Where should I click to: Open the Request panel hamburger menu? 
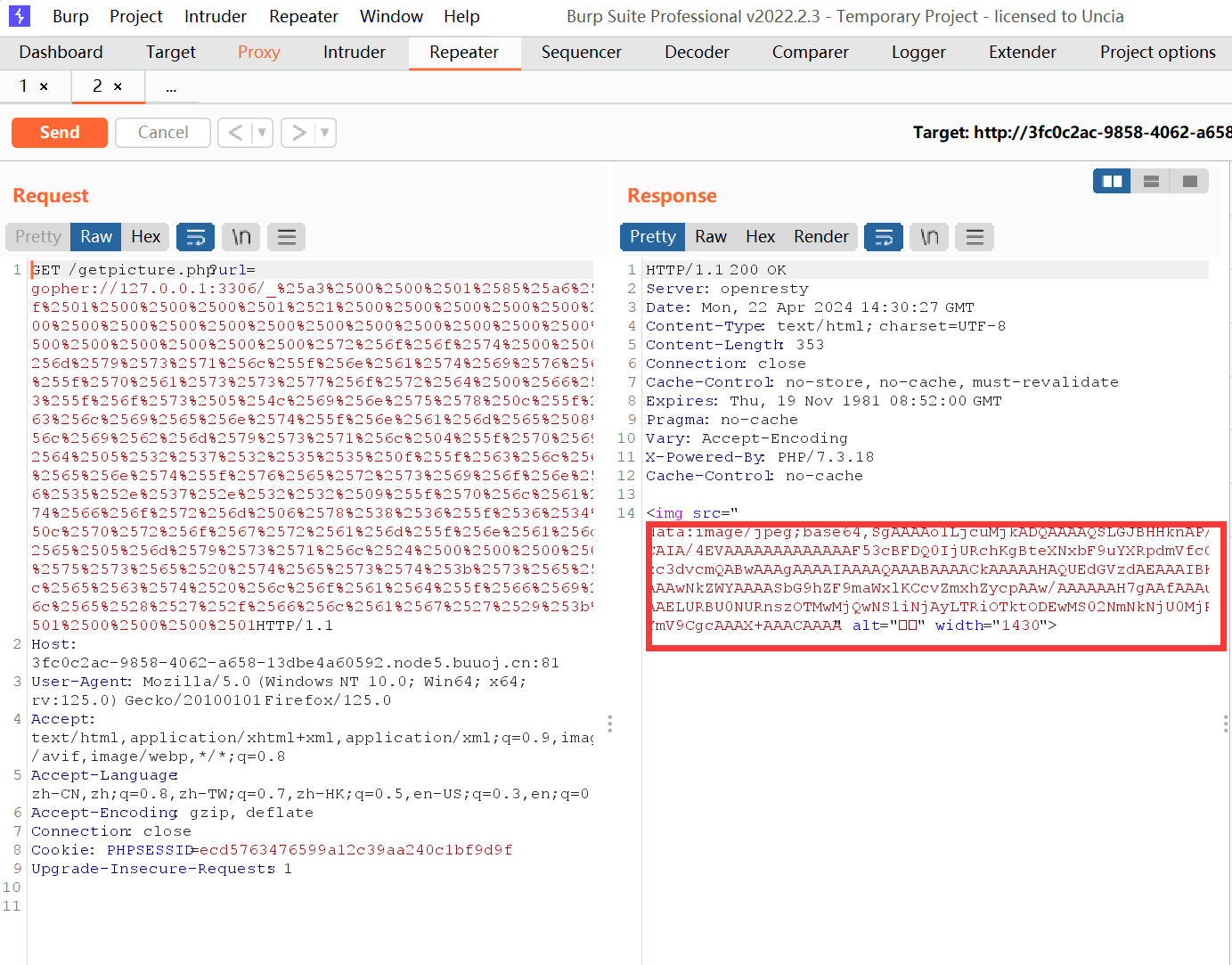(286, 236)
